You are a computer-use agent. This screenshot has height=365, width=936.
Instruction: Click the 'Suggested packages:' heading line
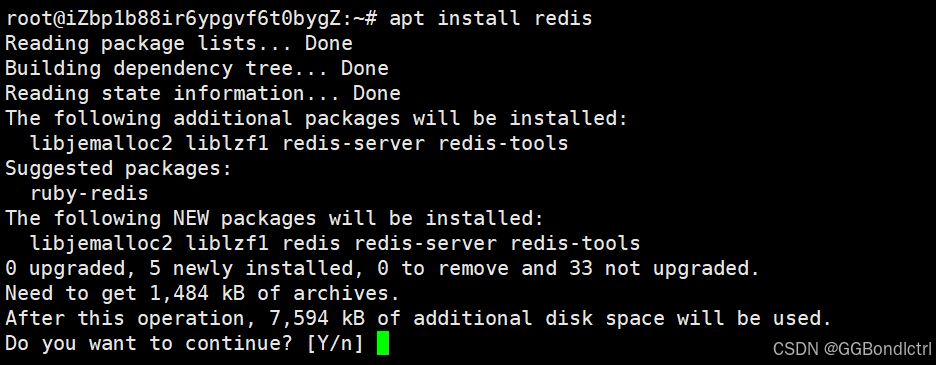pyautogui.click(x=119, y=168)
